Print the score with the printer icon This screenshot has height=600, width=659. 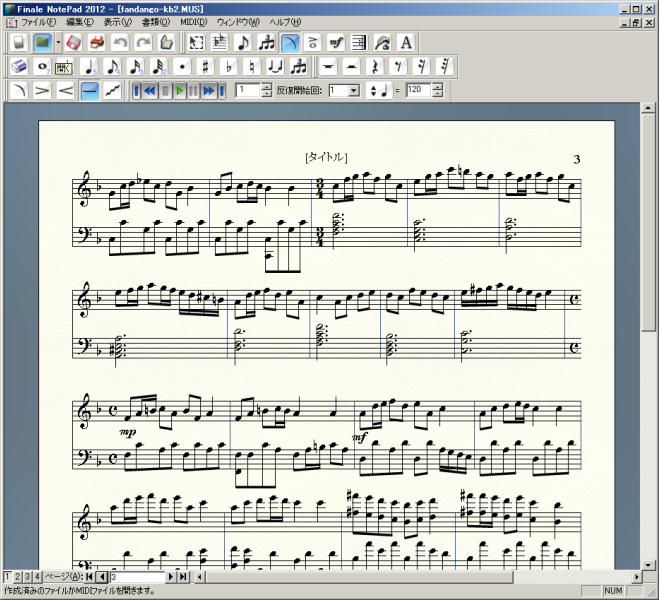click(97, 42)
